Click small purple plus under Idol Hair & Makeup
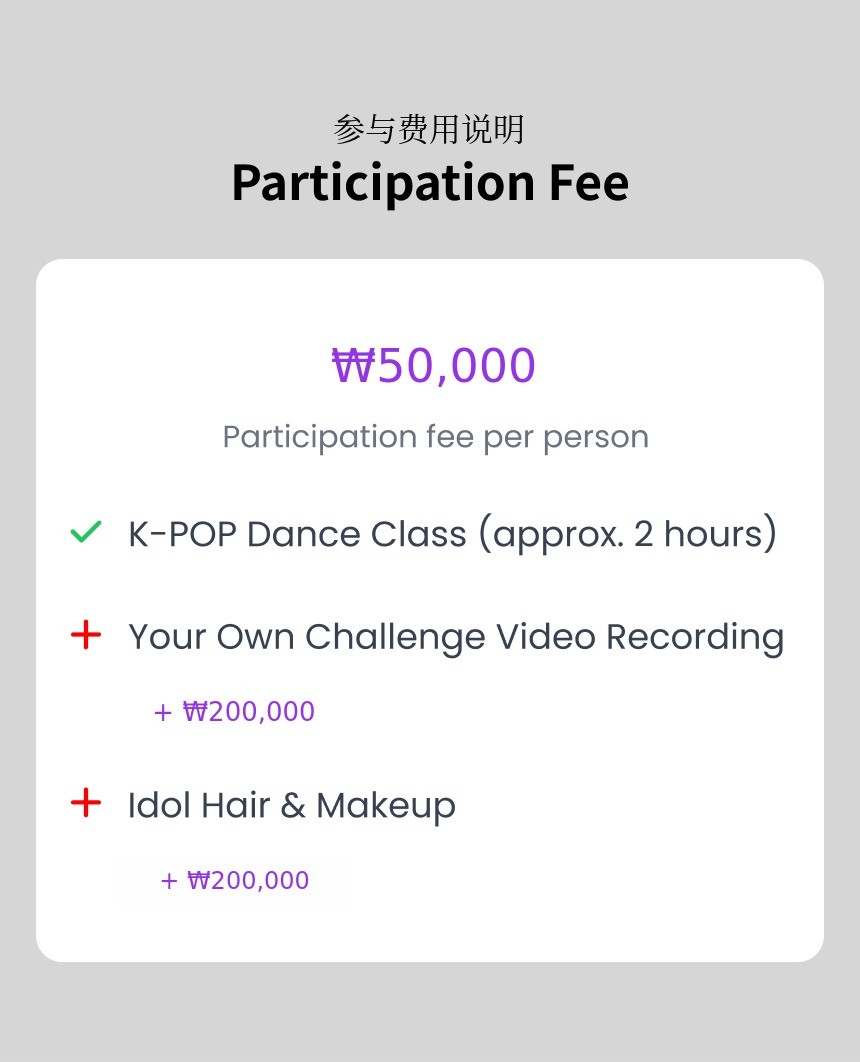Viewport: 860px width, 1062px height. pyautogui.click(x=169, y=881)
